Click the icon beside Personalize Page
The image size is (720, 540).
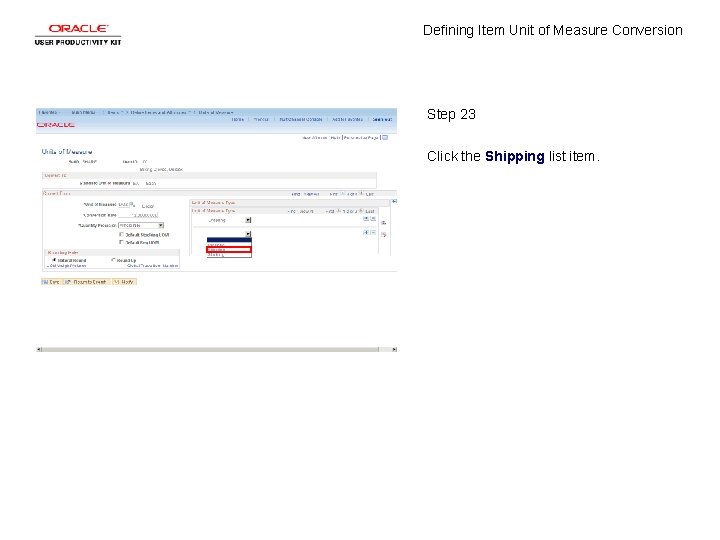pos(385,137)
